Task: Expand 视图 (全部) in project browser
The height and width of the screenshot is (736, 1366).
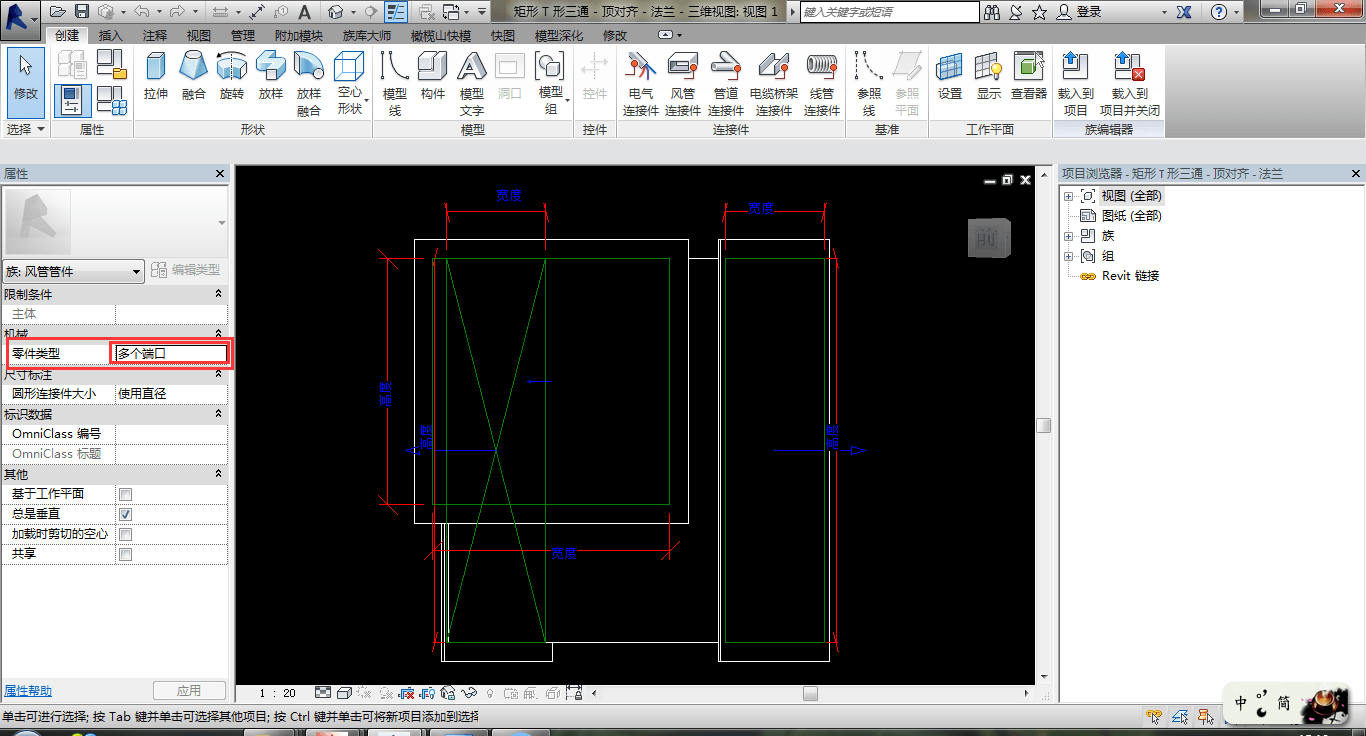Action: [x=1069, y=196]
